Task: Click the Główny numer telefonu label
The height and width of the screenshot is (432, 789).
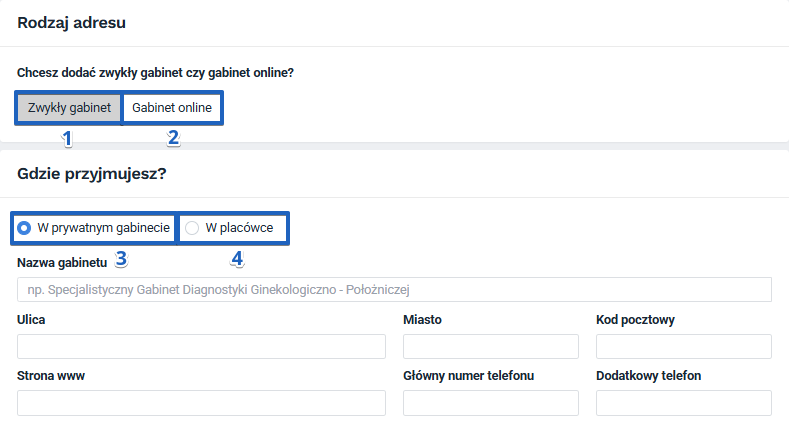Action: tap(468, 376)
